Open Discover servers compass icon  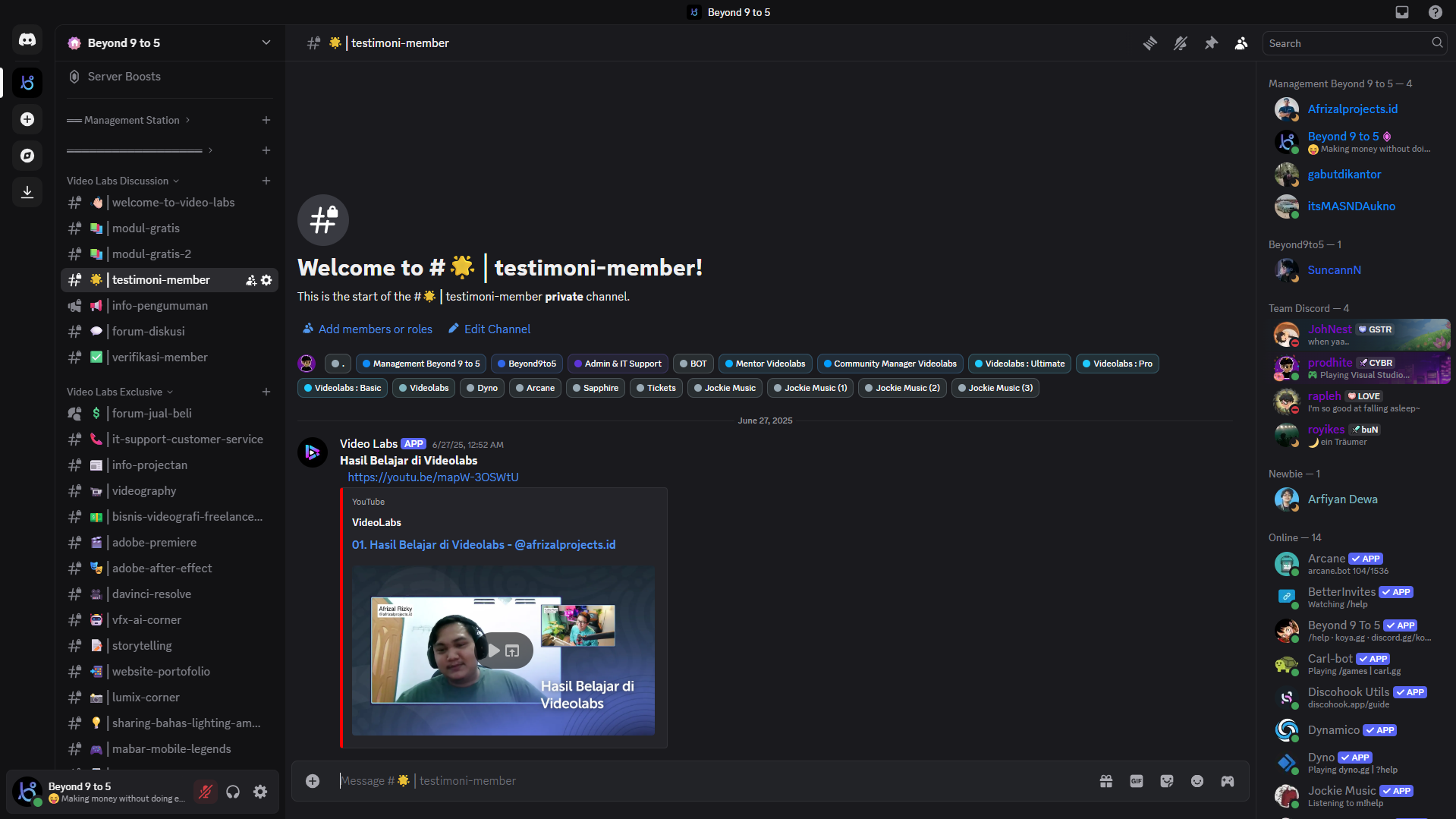coord(27,156)
